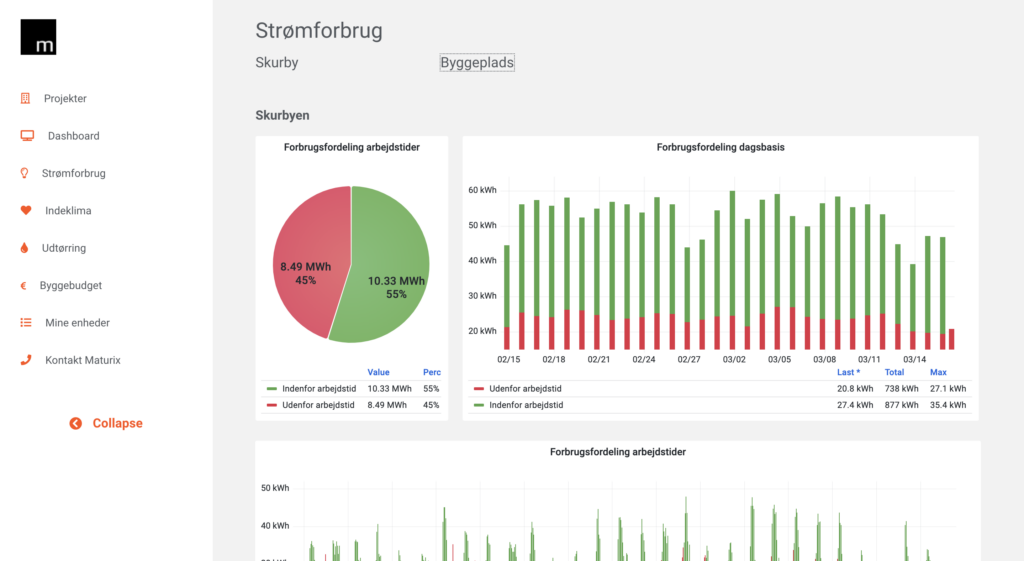Screen dimensions: 1024x561
Task: Switch to the Byggeplads tab
Action: coord(477,63)
